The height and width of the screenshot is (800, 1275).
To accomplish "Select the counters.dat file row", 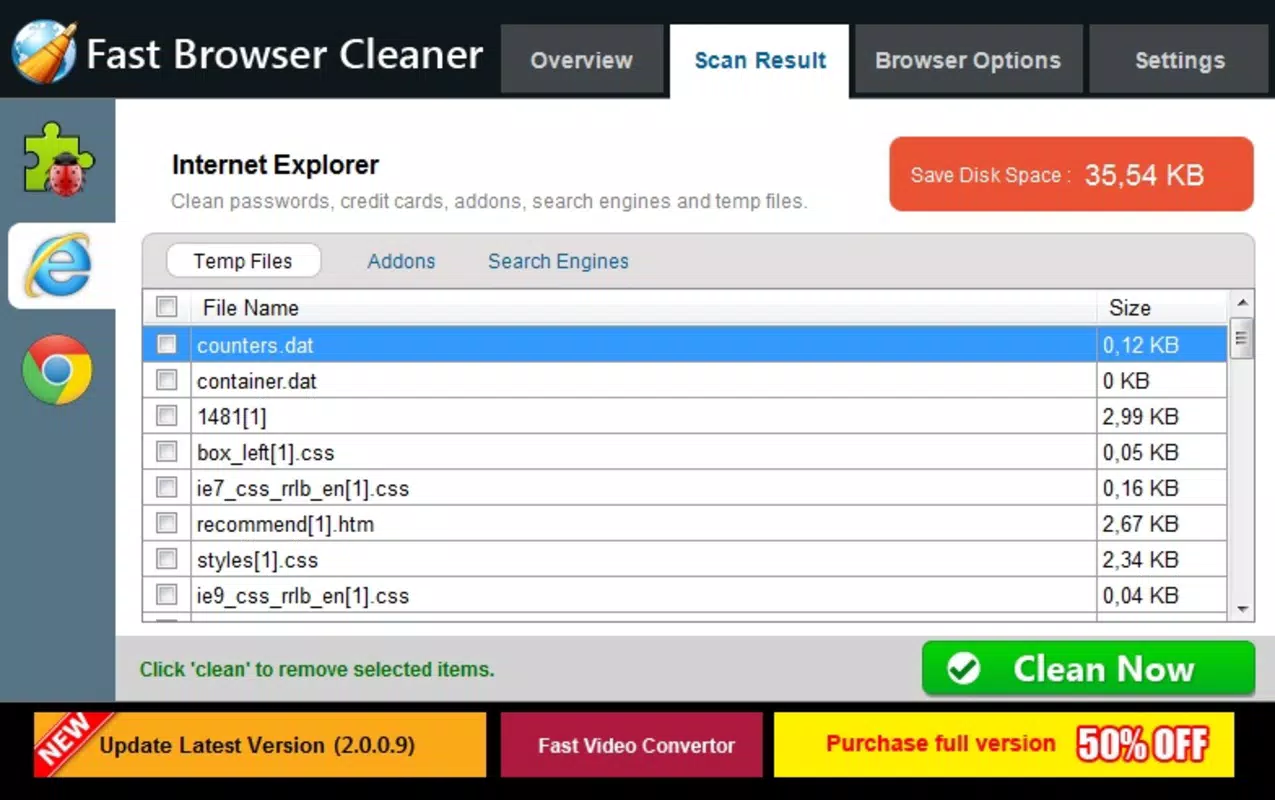I will point(685,345).
